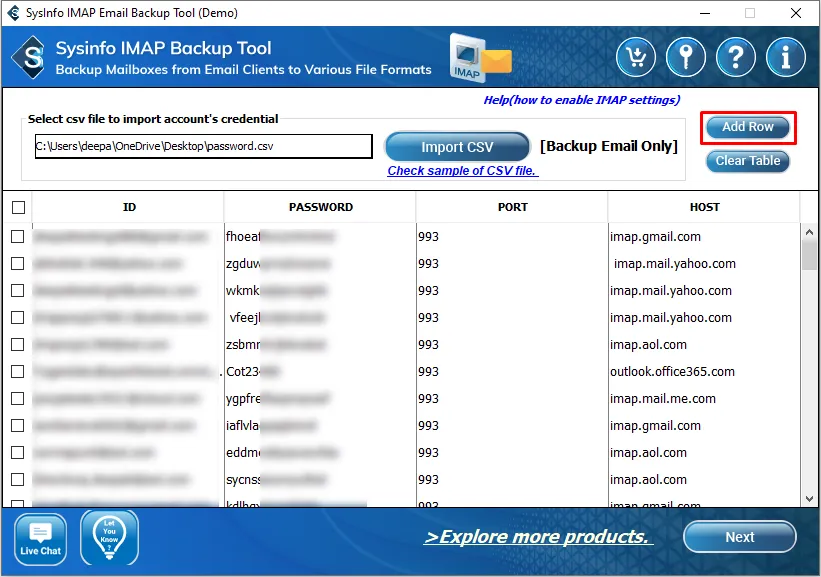Tick the checkbox for imap.mail.me.com row
Screen dimensions: 821x577
pyautogui.click(x=18, y=399)
